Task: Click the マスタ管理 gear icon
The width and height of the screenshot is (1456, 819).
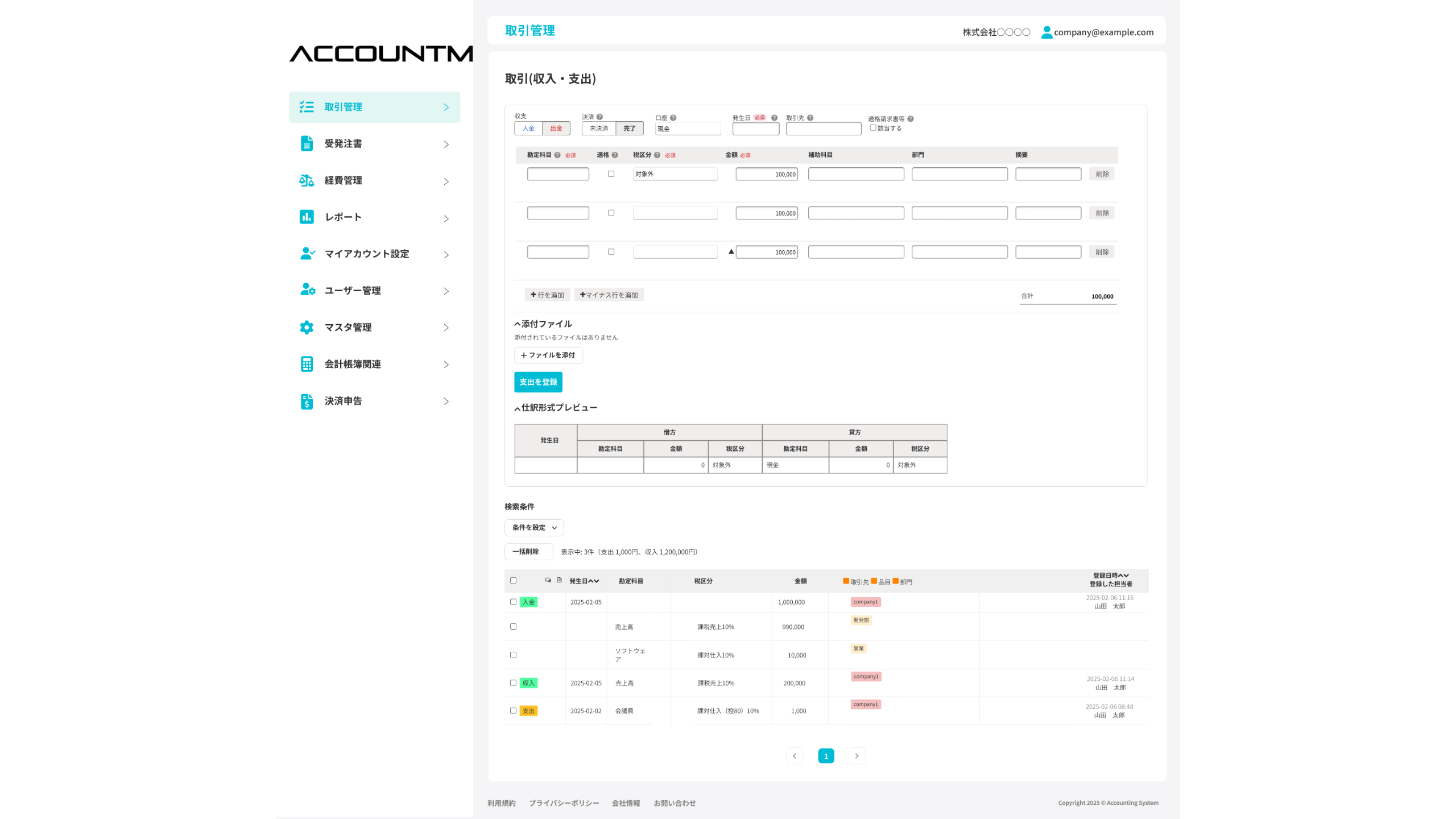Action: [x=307, y=327]
